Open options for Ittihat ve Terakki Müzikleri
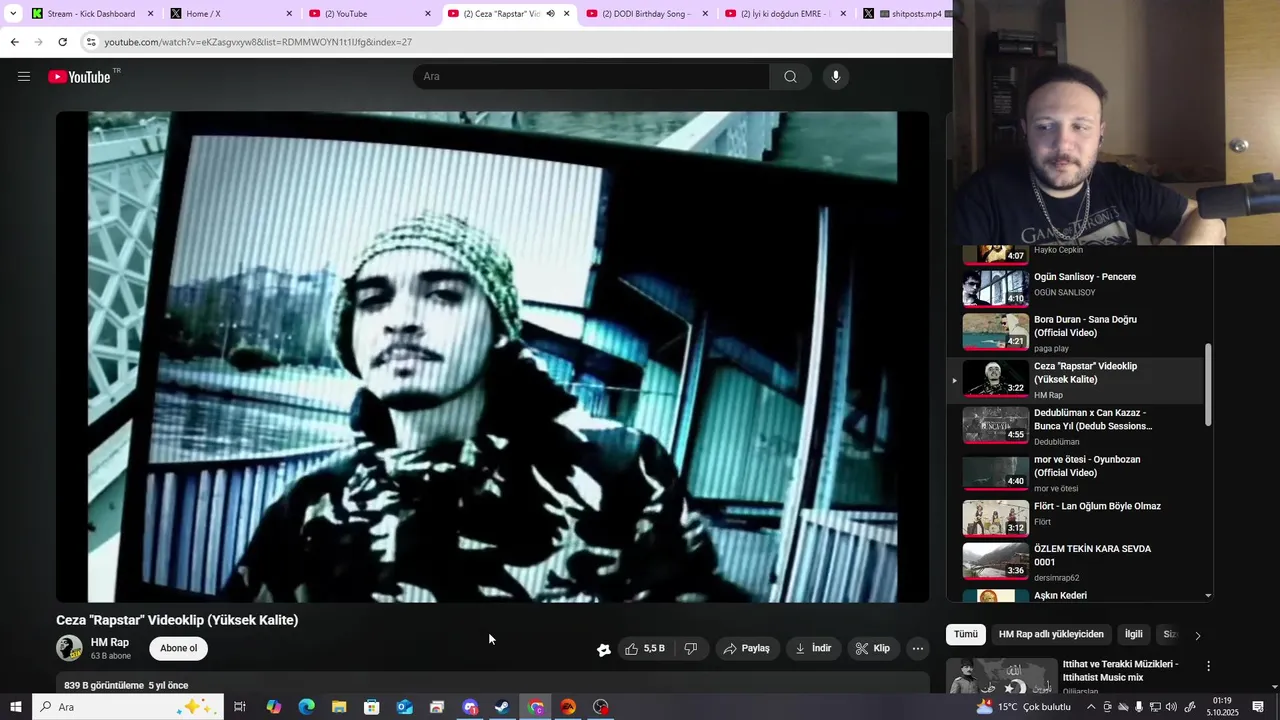 pos(1208,666)
